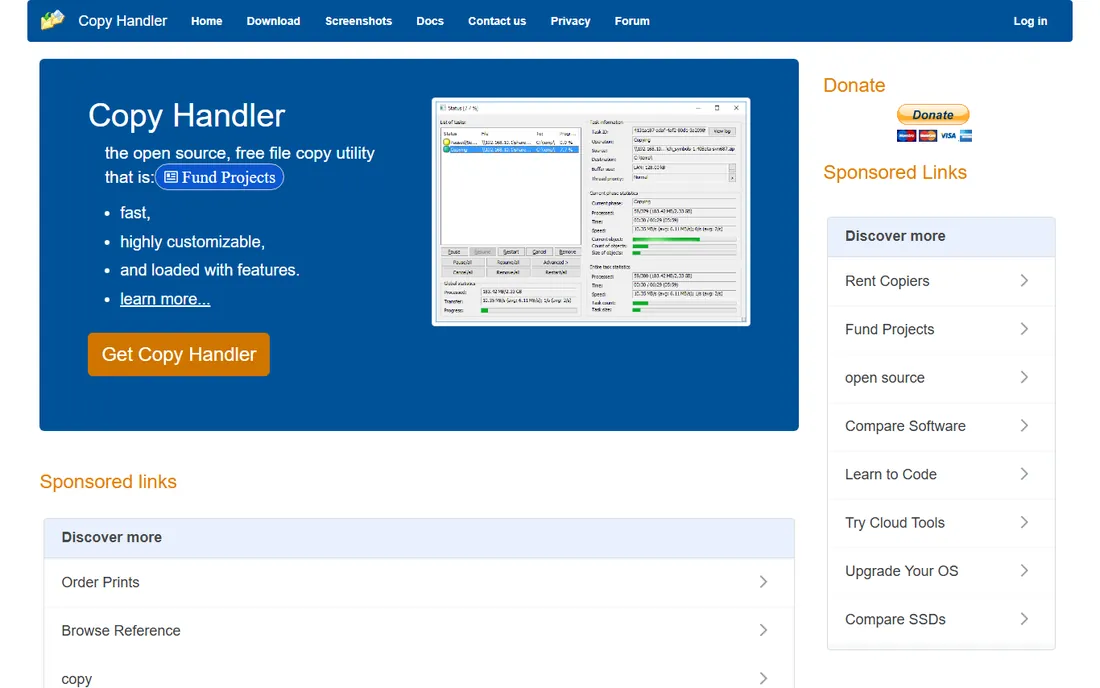Open Browse Reference sponsored link
1100x688 pixels.
(x=419, y=631)
